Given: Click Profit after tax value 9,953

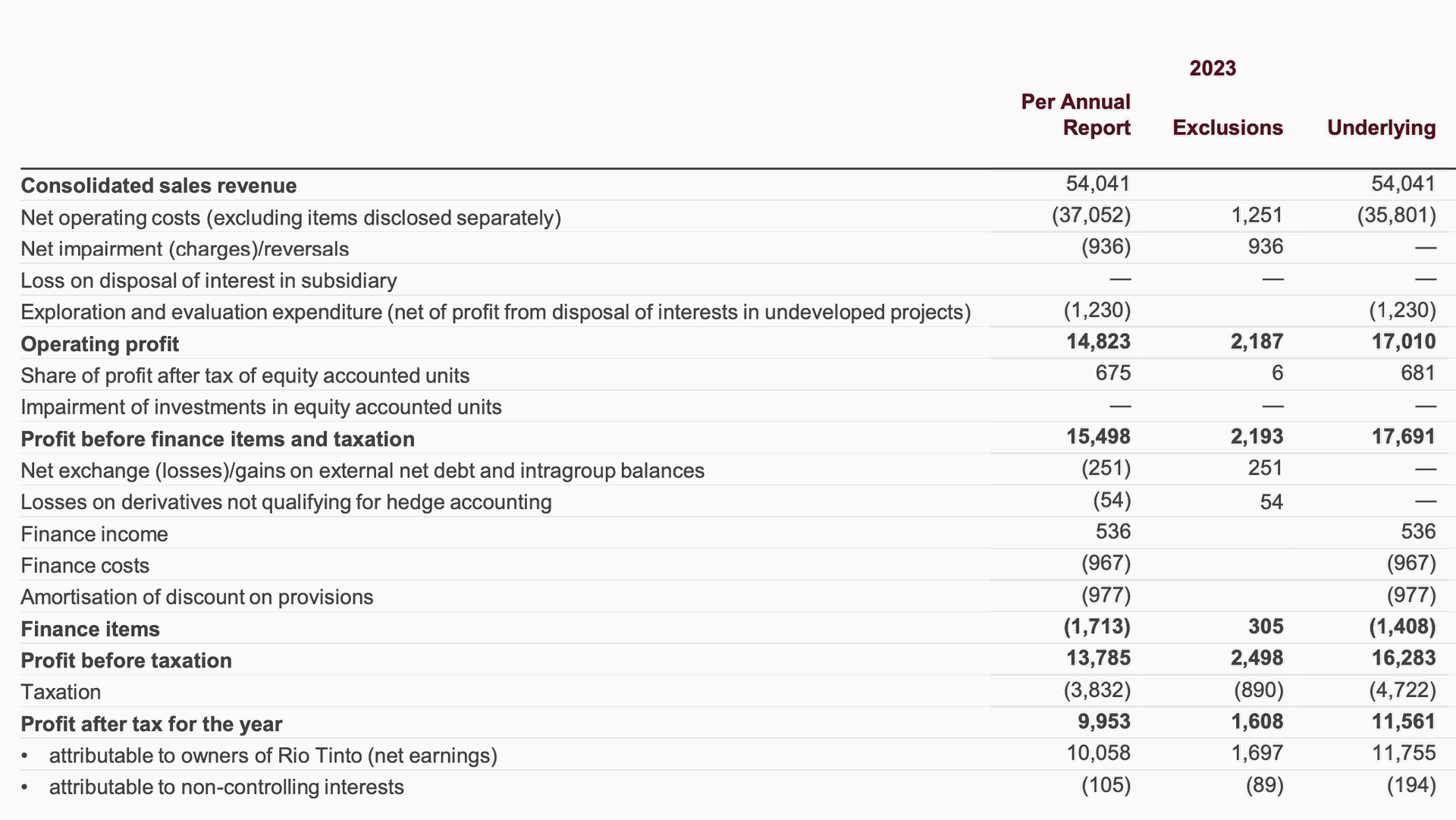Looking at the screenshot, I should click(x=1103, y=721).
